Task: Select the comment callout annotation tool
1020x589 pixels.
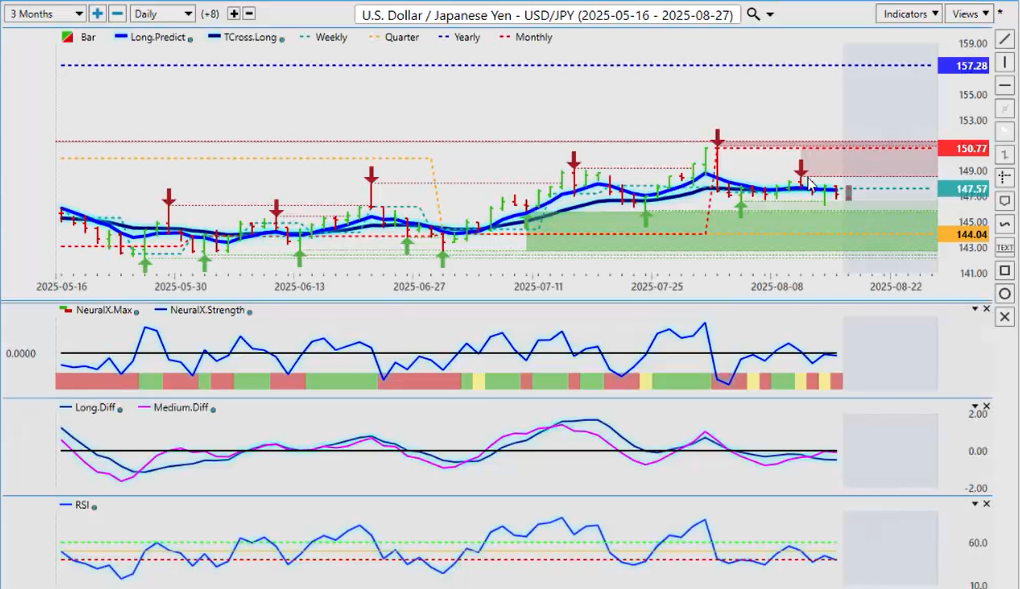Action: click(1005, 200)
